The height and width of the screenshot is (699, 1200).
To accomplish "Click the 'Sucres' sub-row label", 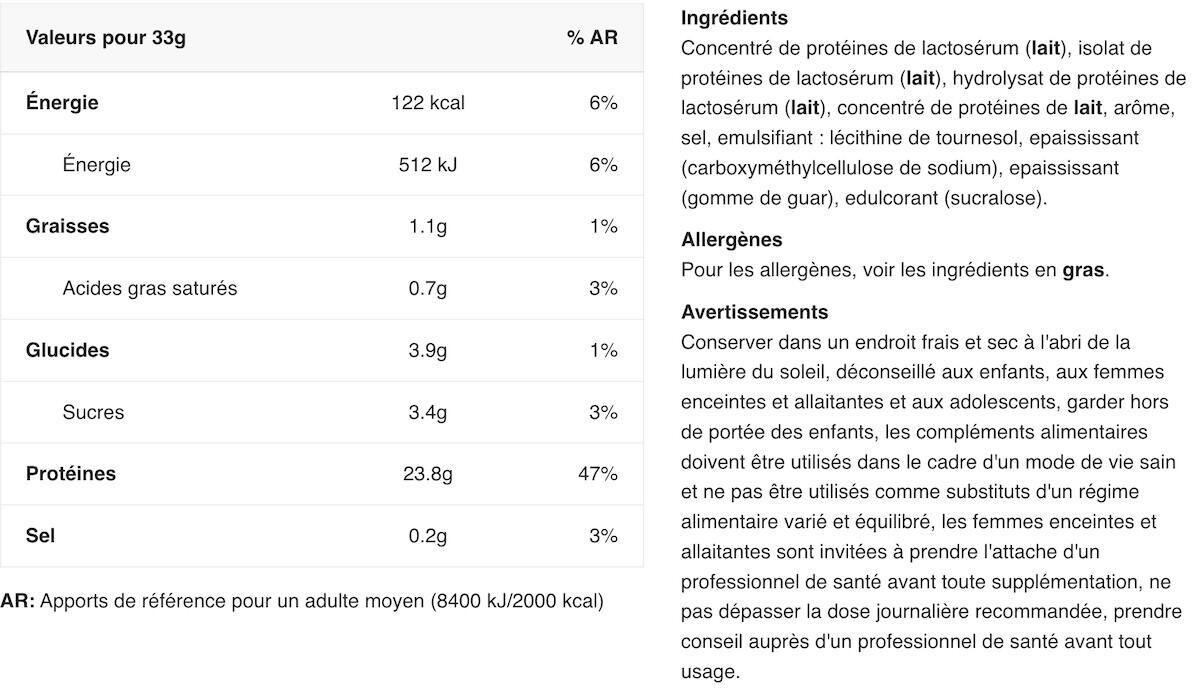I will tap(93, 412).
